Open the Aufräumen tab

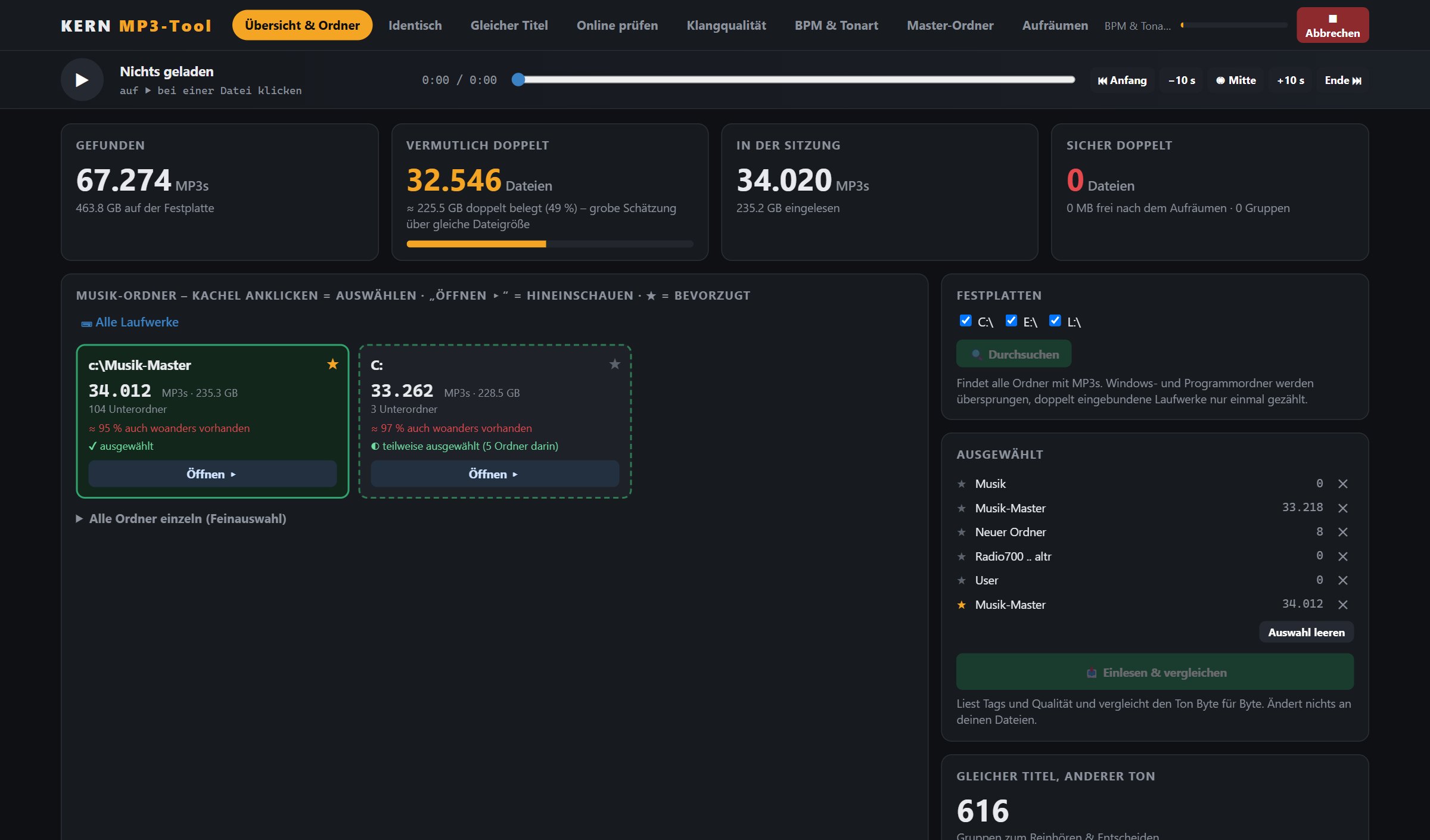click(x=1055, y=25)
